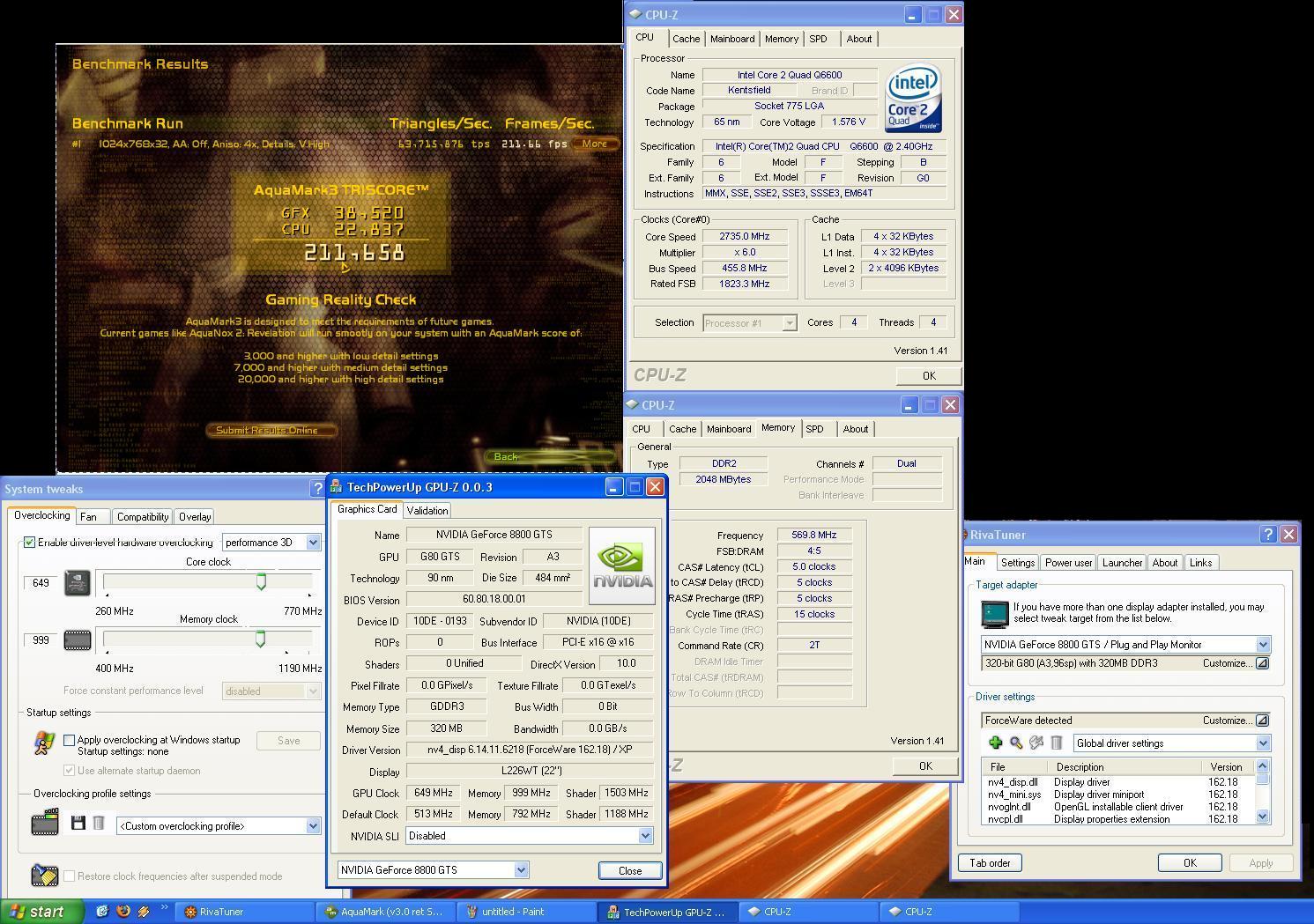This screenshot has width=1314, height=924.
Task: Click the Close button in GPU-Z
Action: [x=630, y=870]
